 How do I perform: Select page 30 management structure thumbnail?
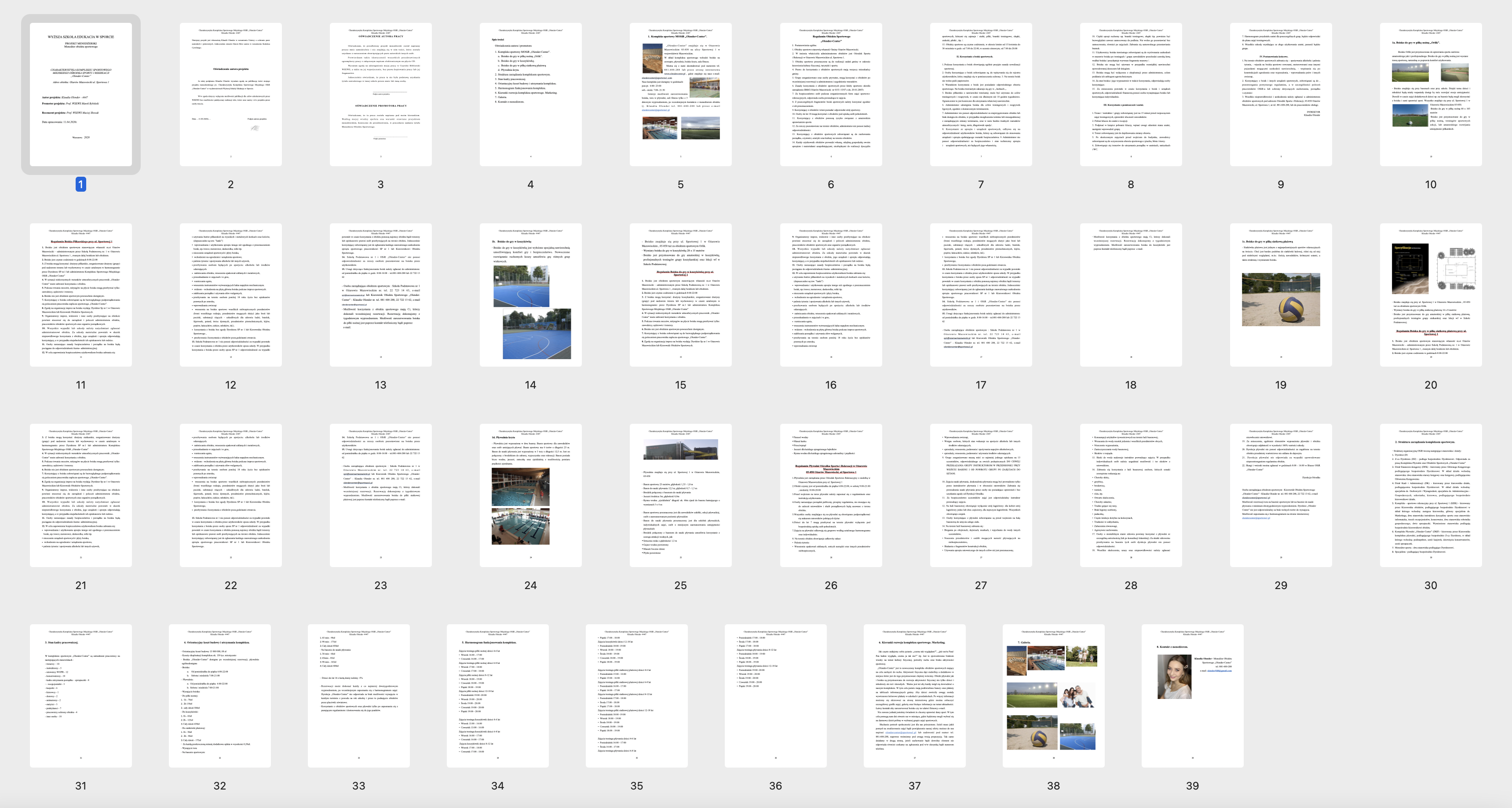1430,495
